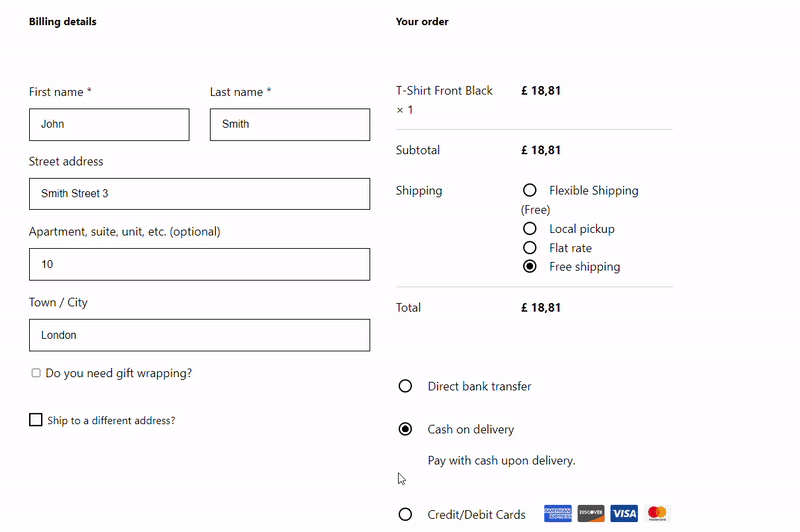Choose Direct bank transfer payment

(405, 386)
